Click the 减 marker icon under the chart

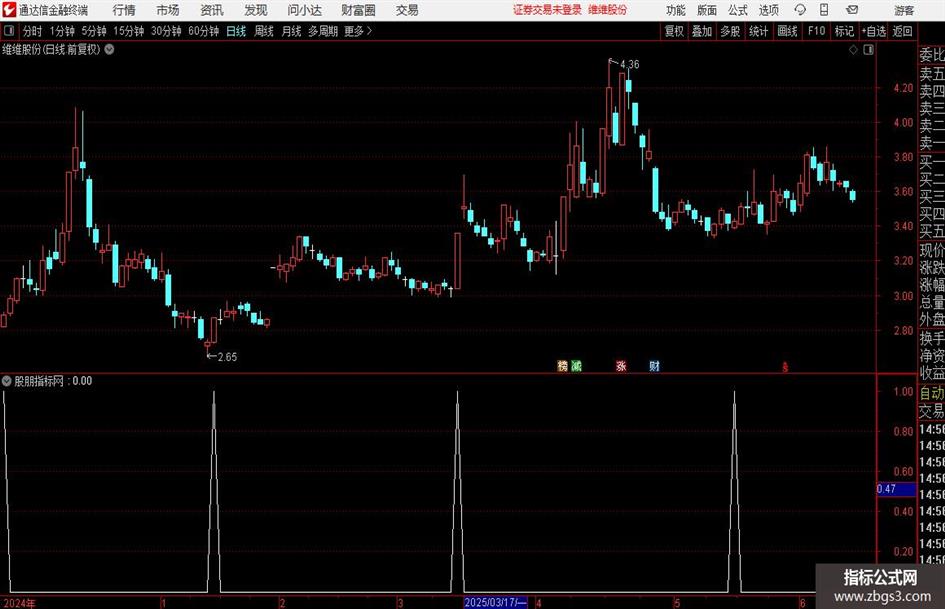click(x=576, y=365)
